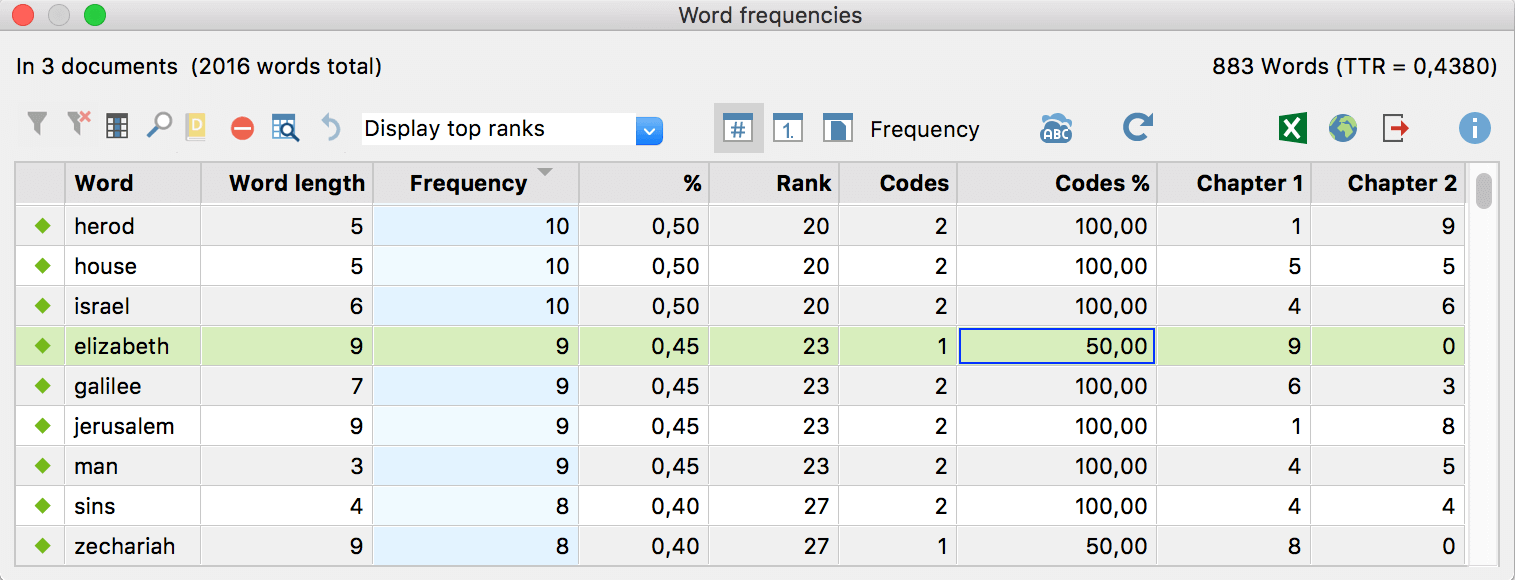Sort by Word column header
Viewport: 1515px width, 580px height.
(133, 183)
